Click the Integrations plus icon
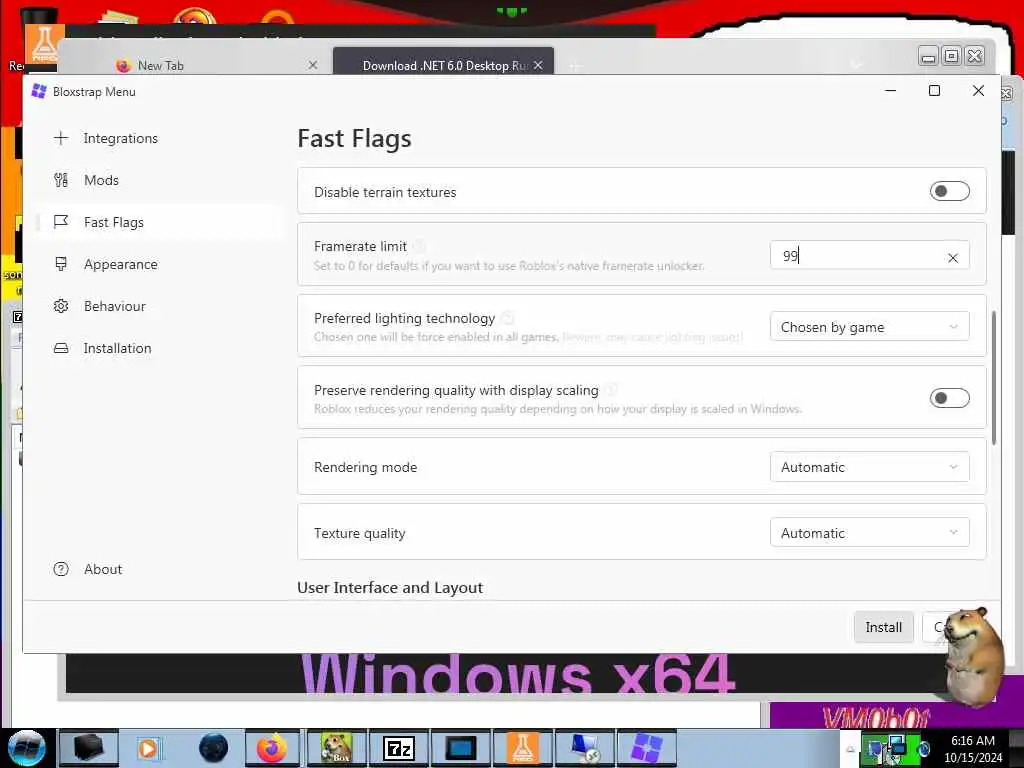Screen dimensions: 1024x768 (x=61, y=138)
